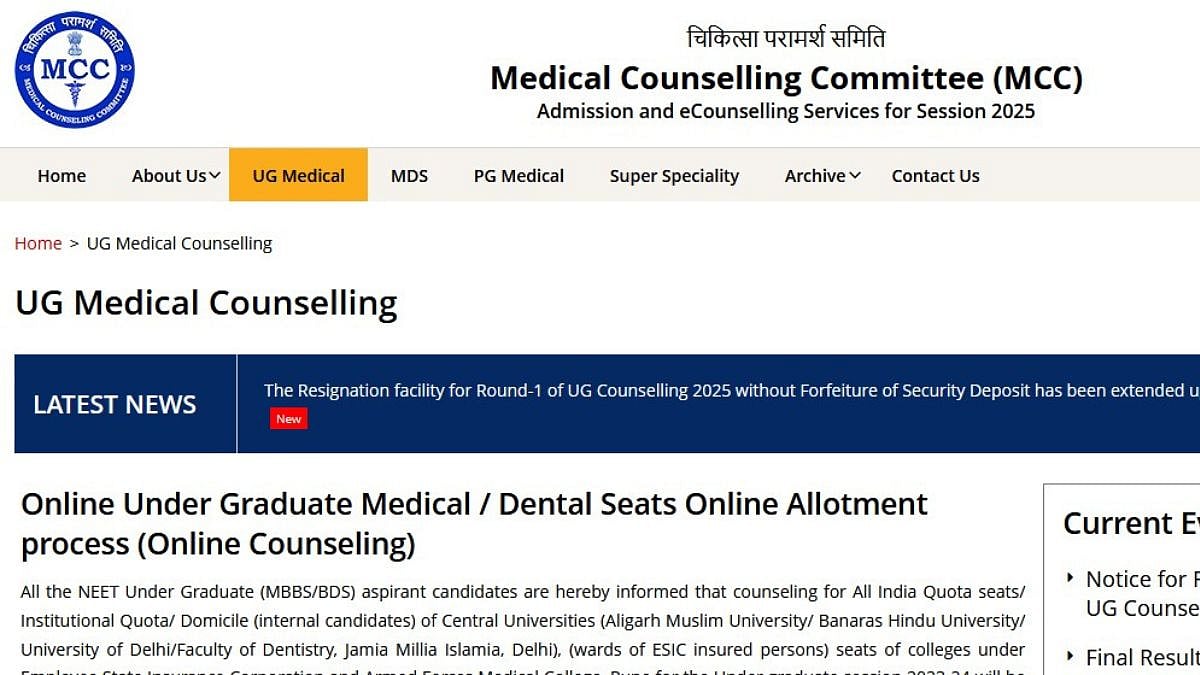
Task: Click the arrow bullet beside Final Result
Action: pyautogui.click(x=1070, y=656)
